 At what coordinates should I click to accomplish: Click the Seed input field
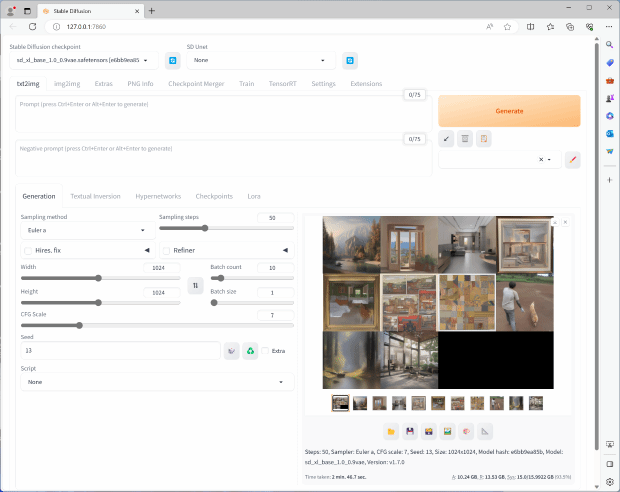click(x=120, y=351)
